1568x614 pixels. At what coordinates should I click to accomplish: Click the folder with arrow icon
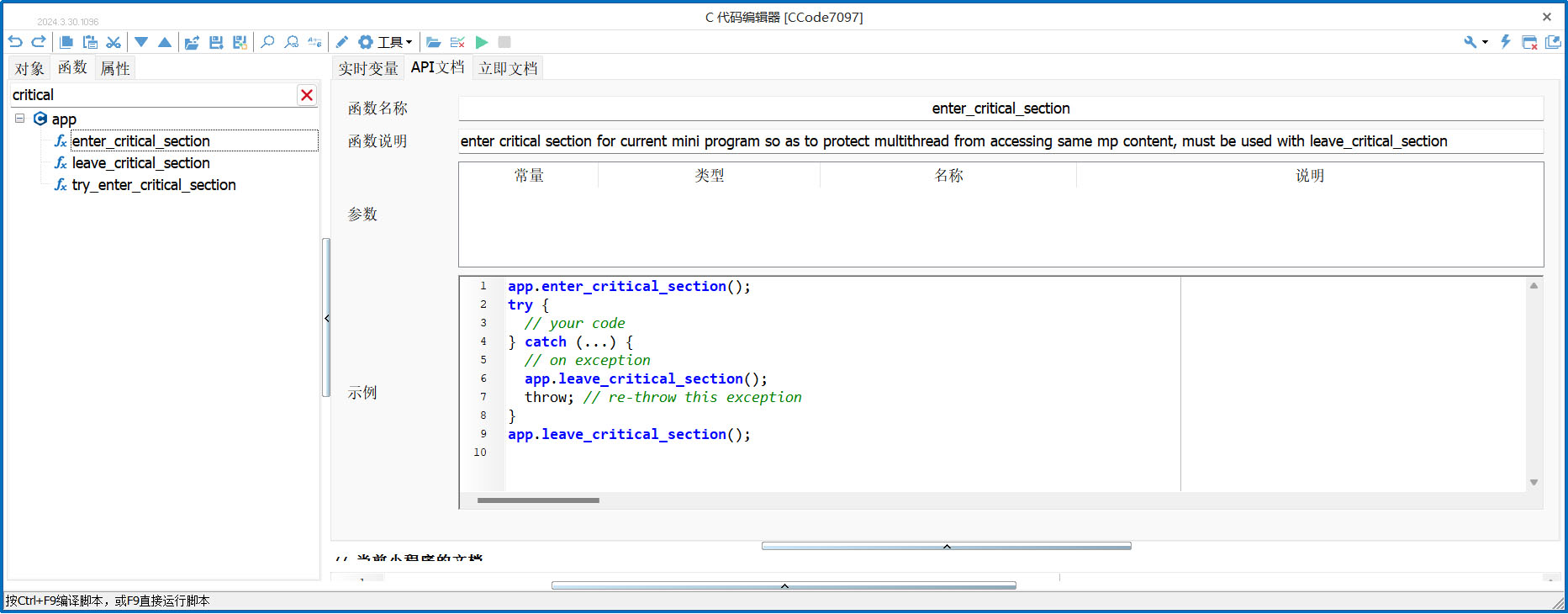click(193, 42)
